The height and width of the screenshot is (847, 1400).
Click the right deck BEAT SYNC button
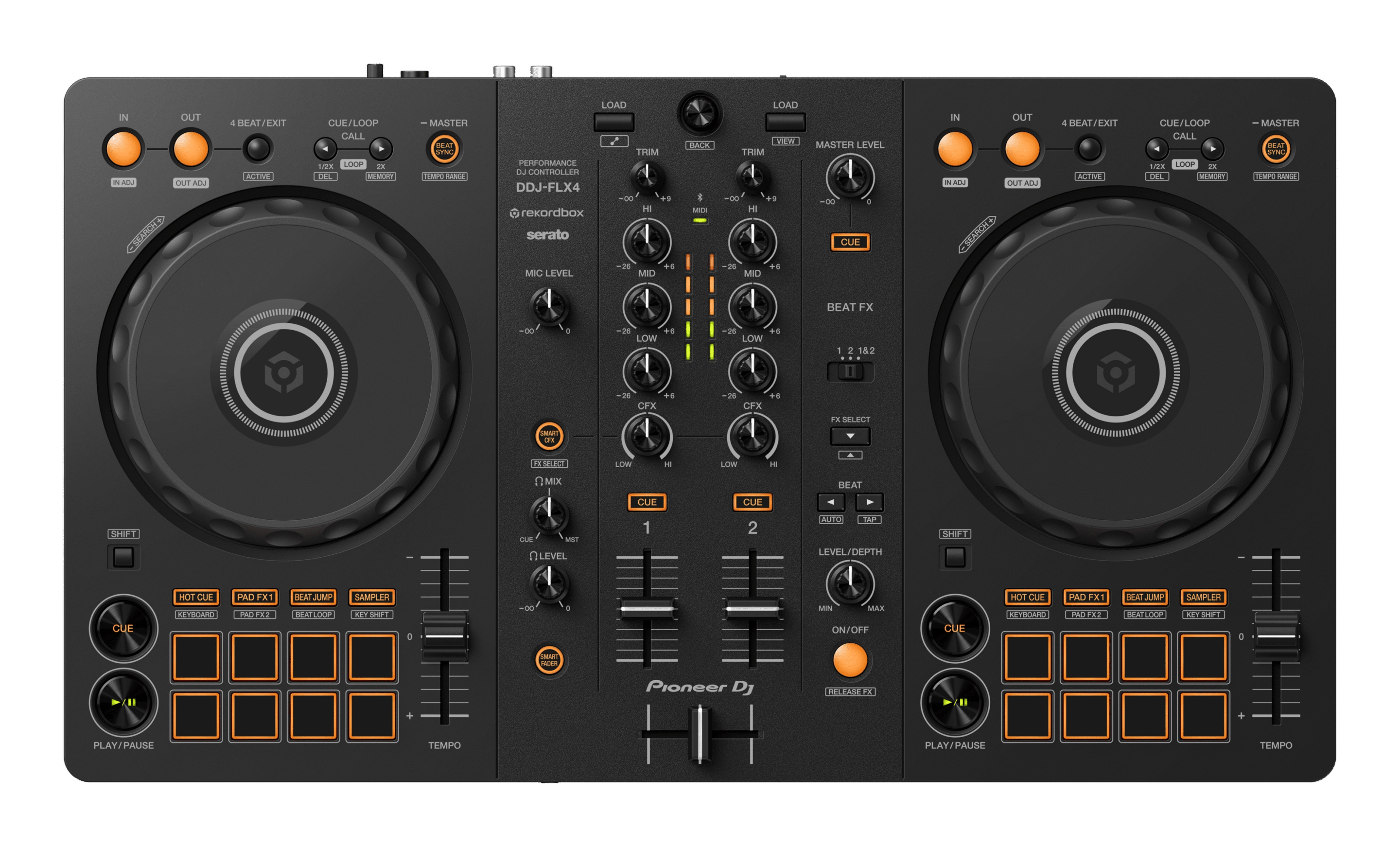1276,149
